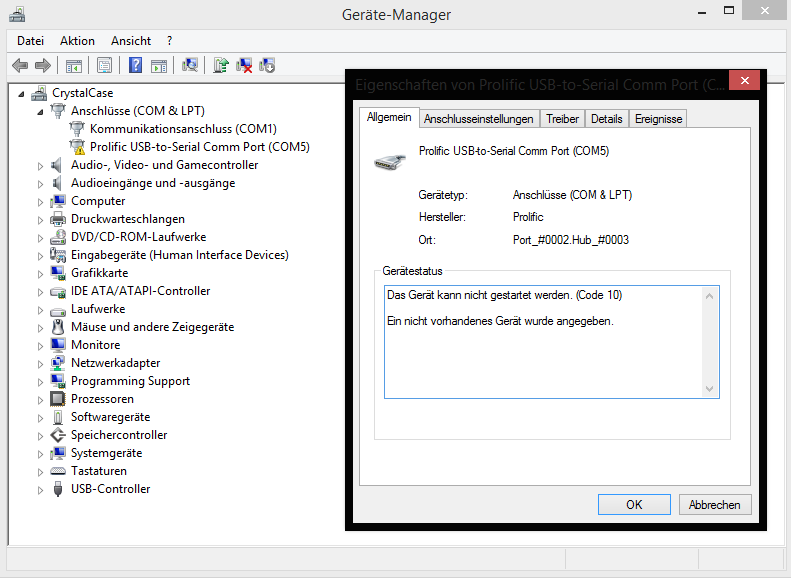
Task: Toggle the console tree toolbar icon
Action: [x=74, y=65]
